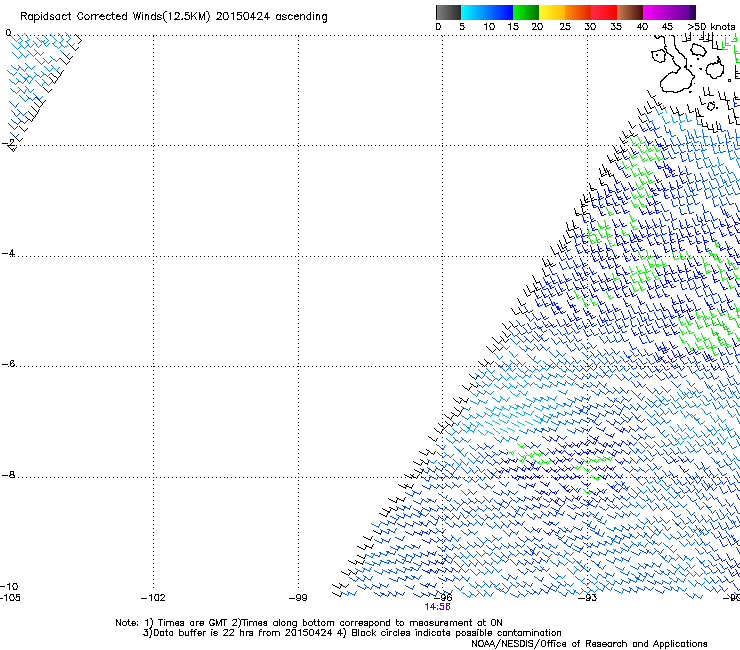Click the 'NOAA/NESDIS/Office of Research and Applications' credit
The width and height of the screenshot is (740, 650).
pyautogui.click(x=589, y=644)
